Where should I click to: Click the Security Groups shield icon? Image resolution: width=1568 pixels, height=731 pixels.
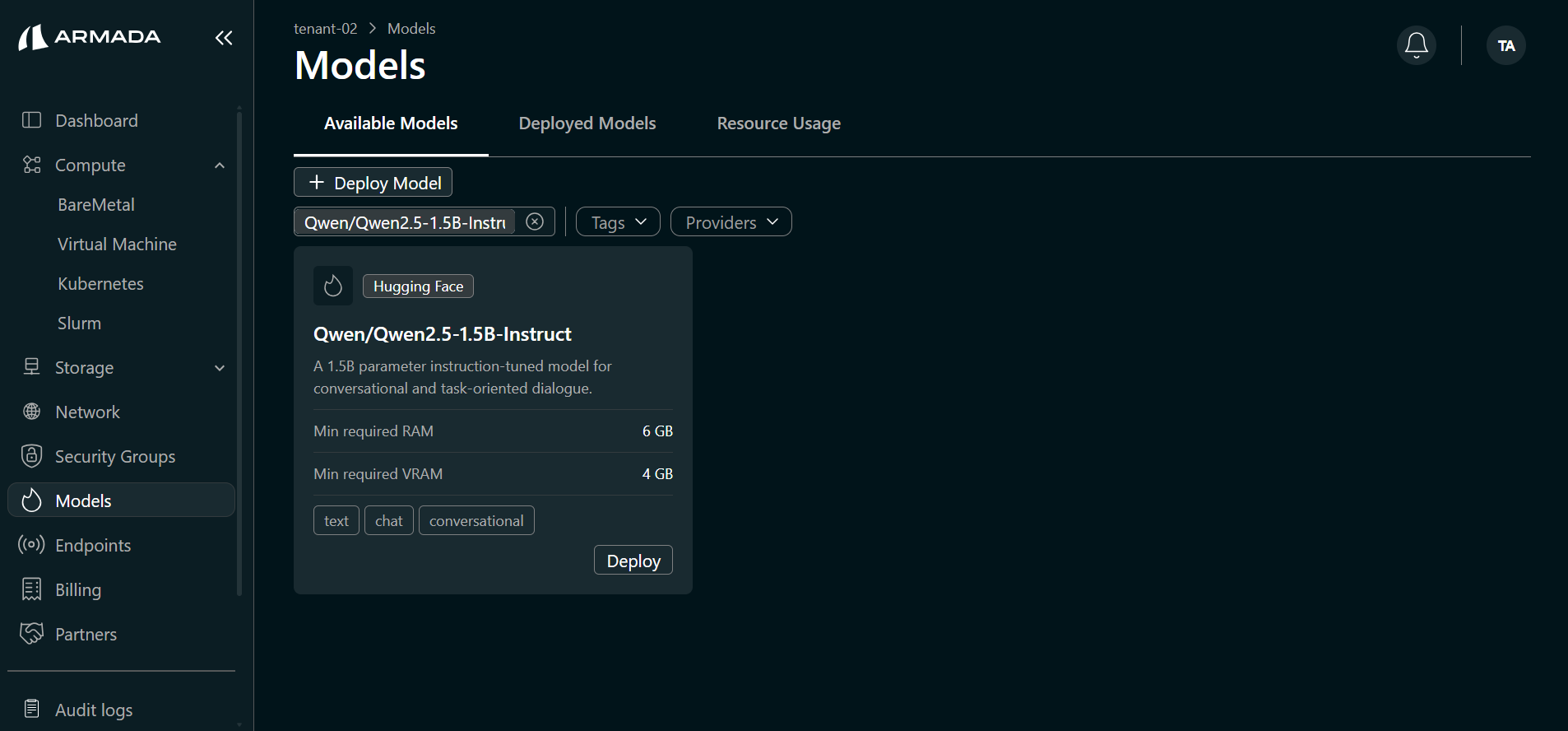coord(31,456)
